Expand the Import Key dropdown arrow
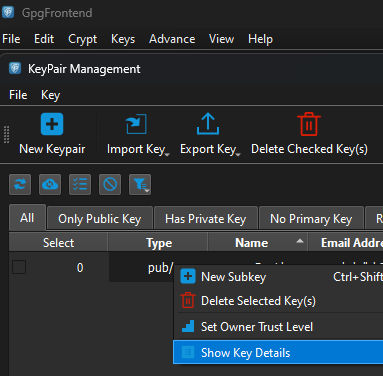 (x=167, y=155)
